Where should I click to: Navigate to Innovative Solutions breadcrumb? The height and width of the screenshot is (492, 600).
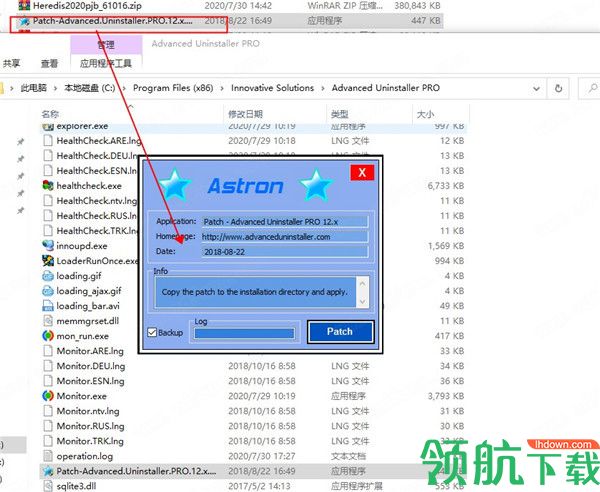coord(272,88)
